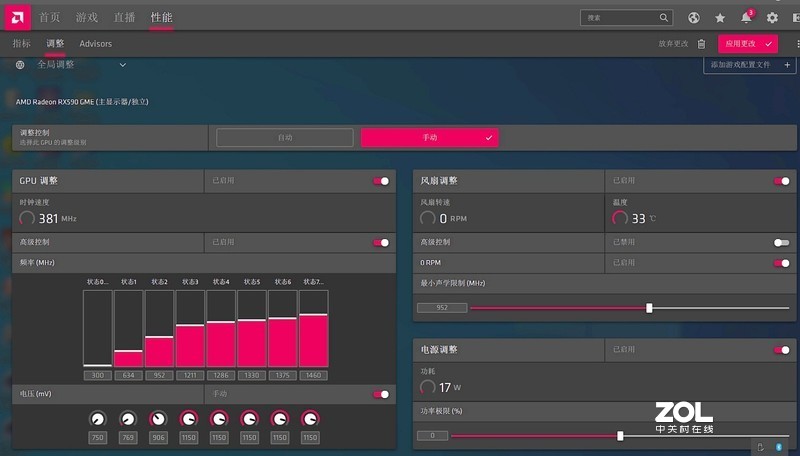Click the discard changes trash icon
The height and width of the screenshot is (456, 800).
[702, 44]
